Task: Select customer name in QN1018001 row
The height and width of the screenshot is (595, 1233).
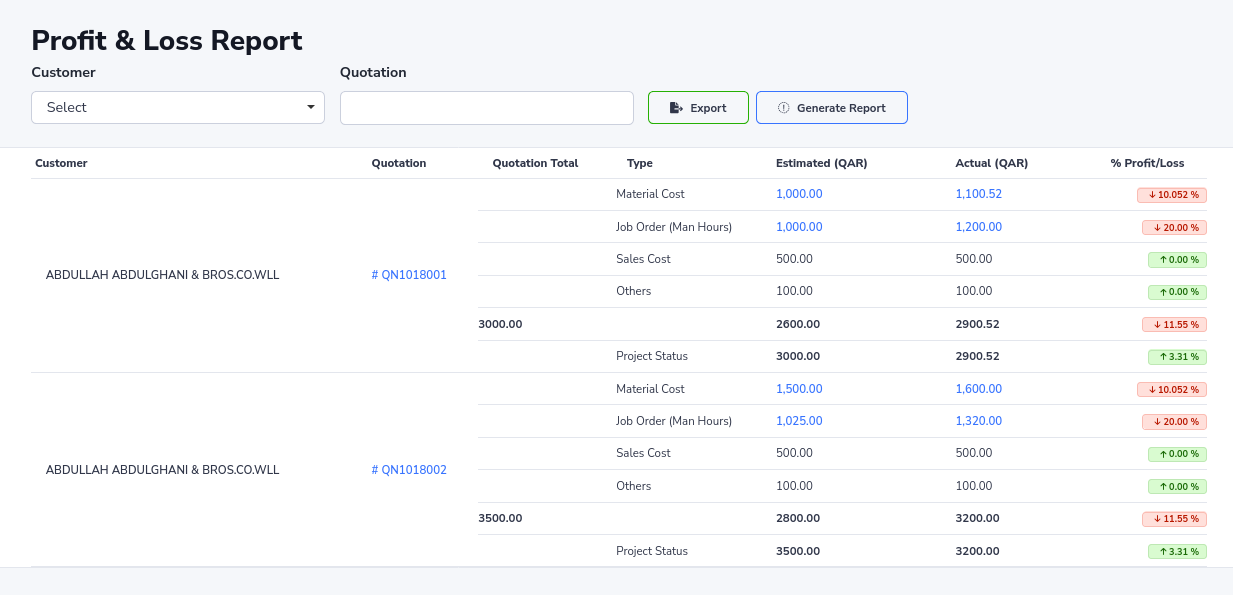Action: click(162, 275)
